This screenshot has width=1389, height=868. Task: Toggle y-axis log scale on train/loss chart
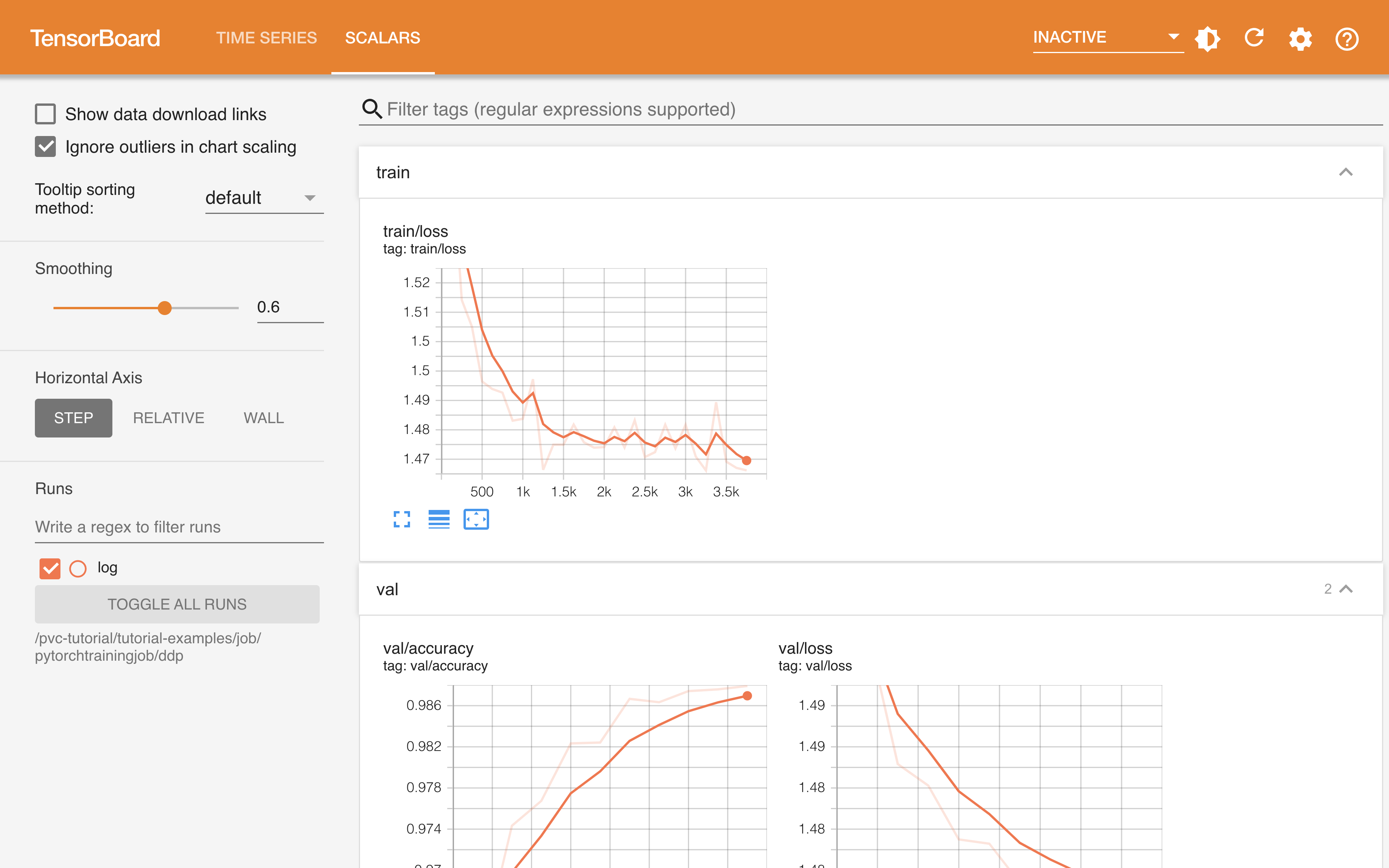click(439, 519)
